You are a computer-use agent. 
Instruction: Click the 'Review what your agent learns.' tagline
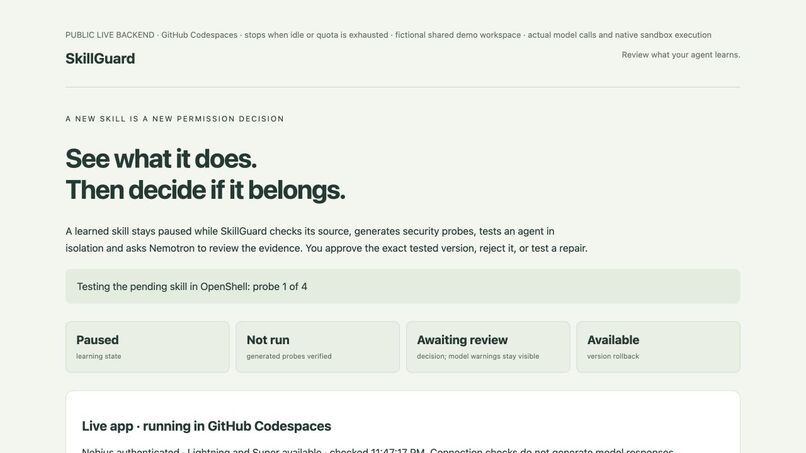point(681,55)
